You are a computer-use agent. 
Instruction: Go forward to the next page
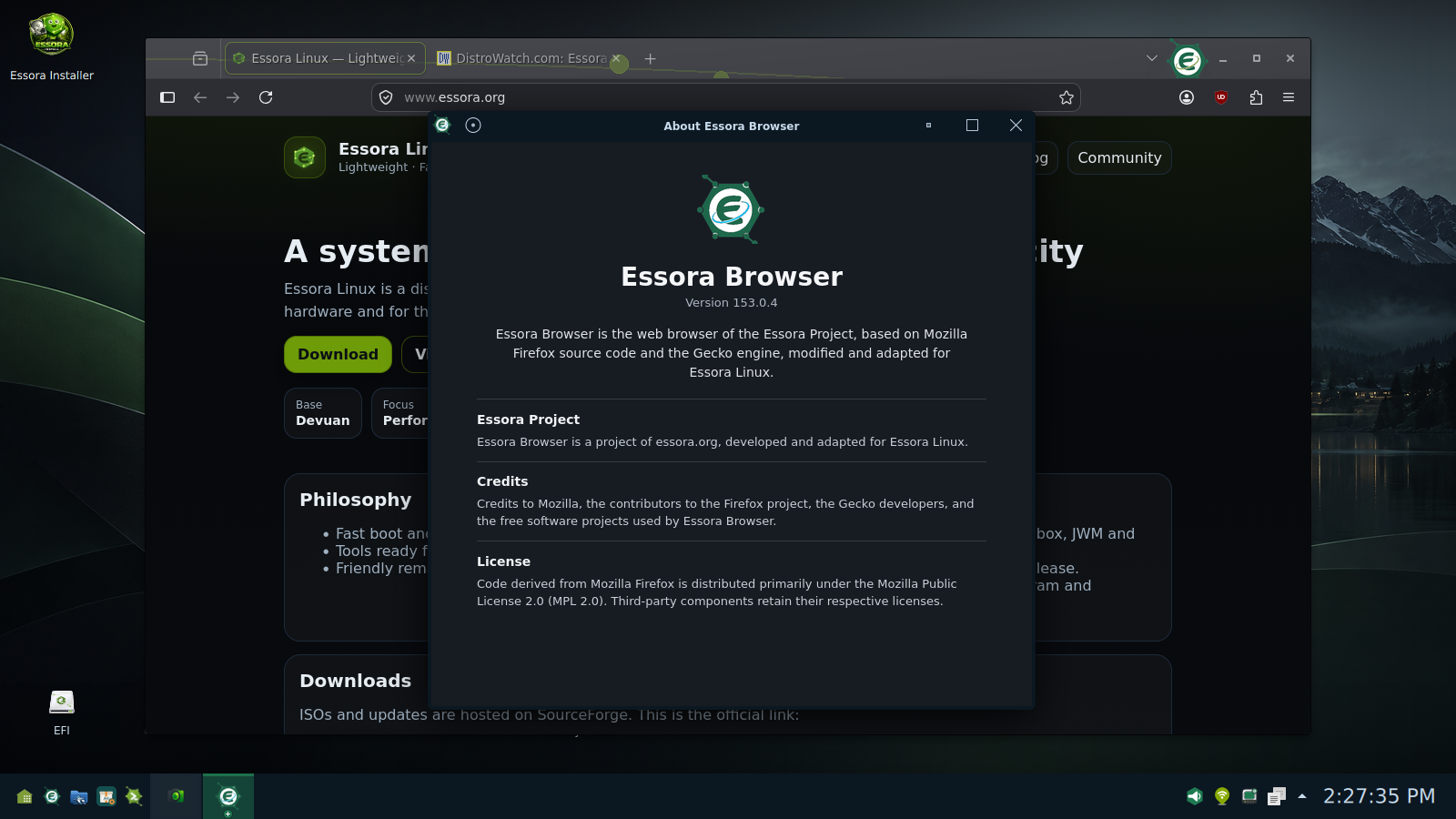233,97
